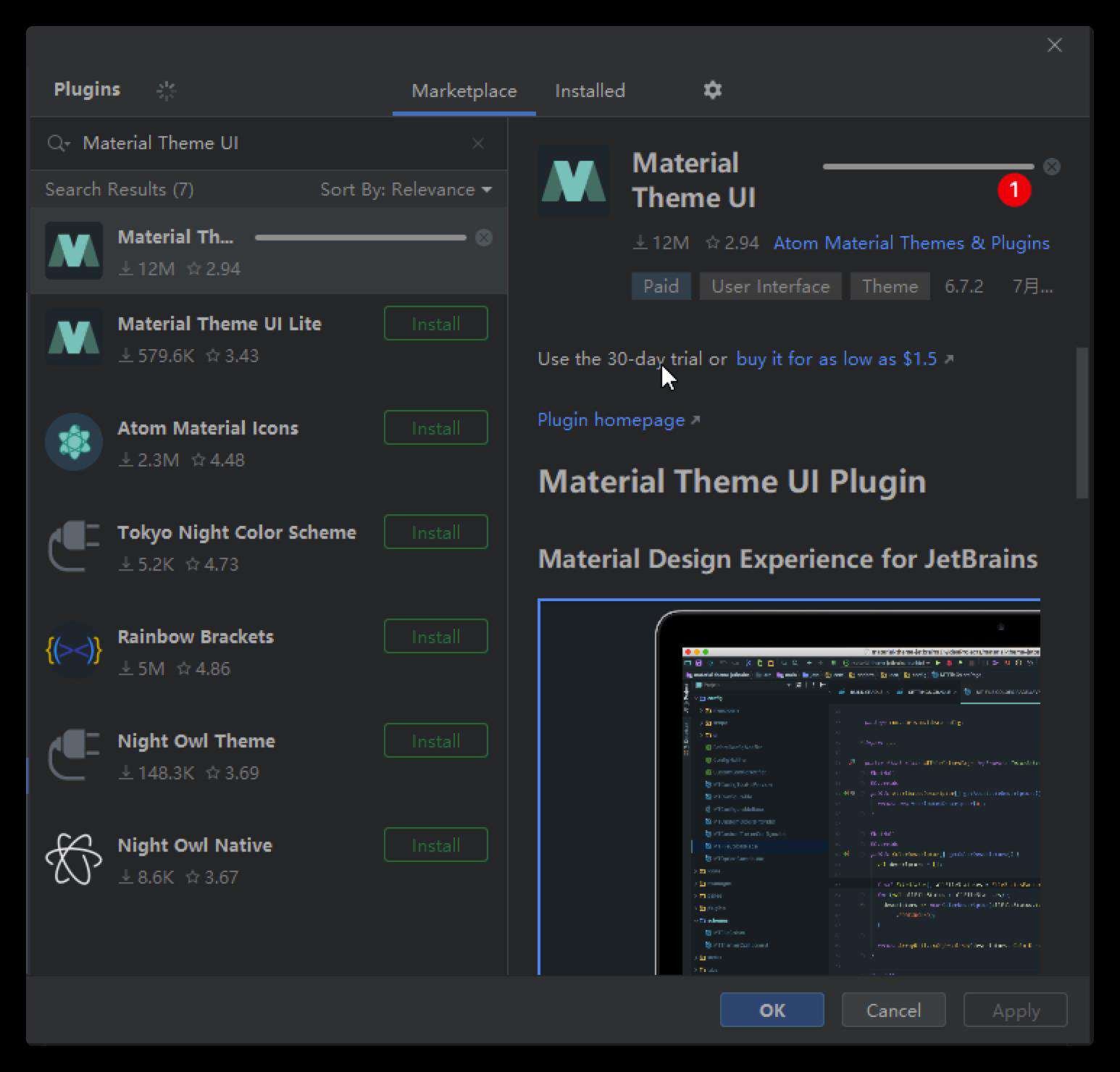Click the Atom Material Icons logo
This screenshot has height=1072, width=1120.
[74, 442]
